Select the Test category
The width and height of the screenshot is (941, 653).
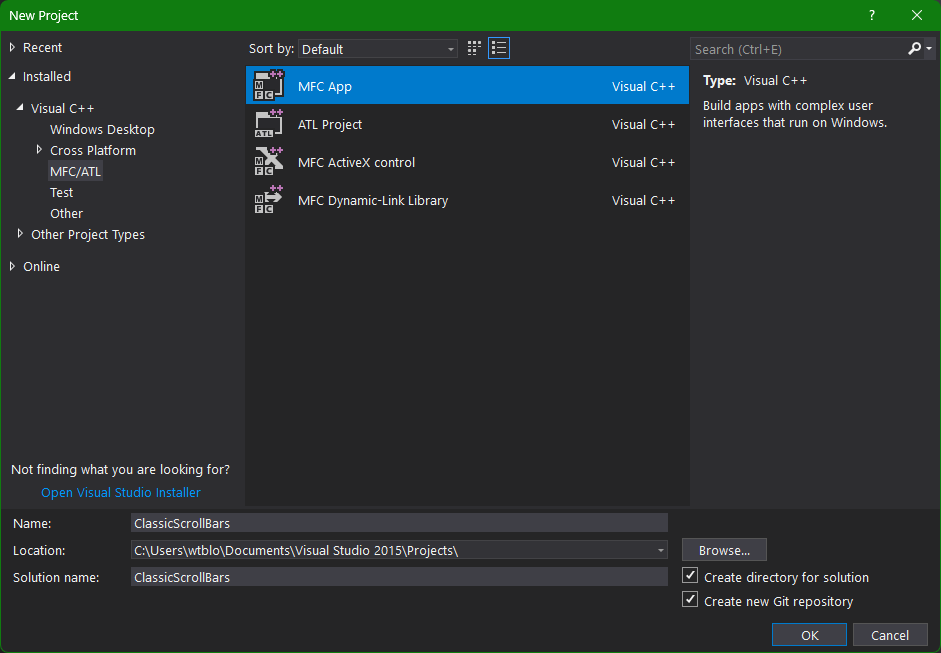(x=61, y=193)
